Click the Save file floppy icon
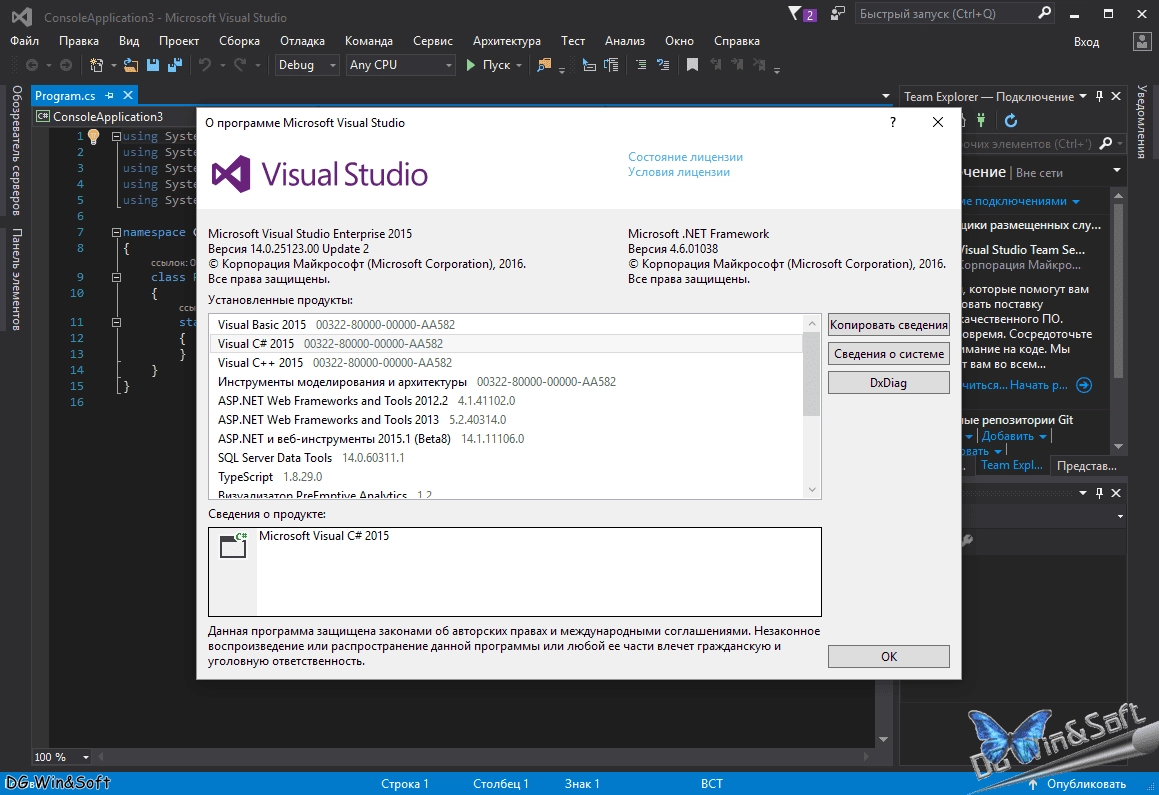 (x=153, y=65)
